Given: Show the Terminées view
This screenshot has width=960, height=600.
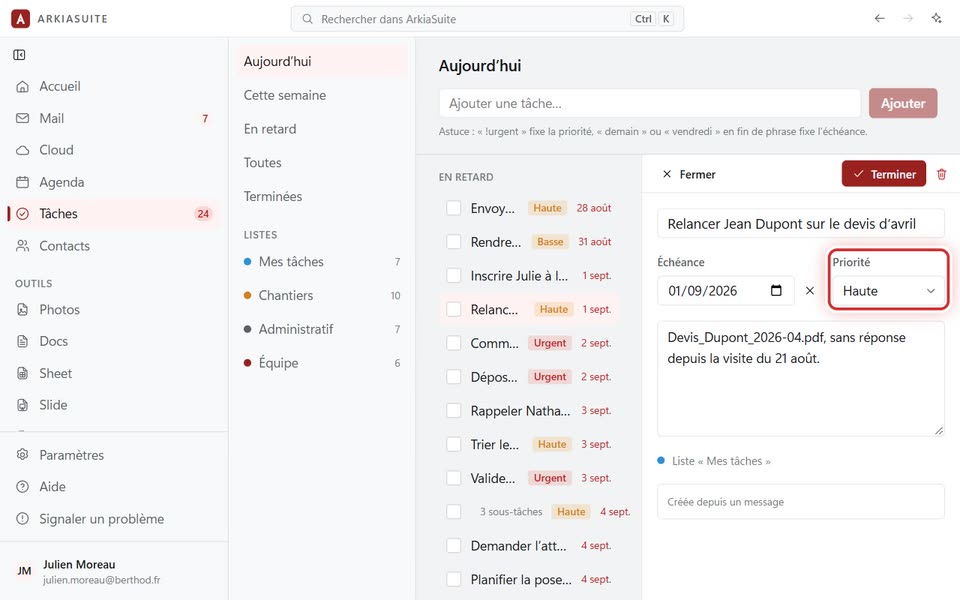Looking at the screenshot, I should pos(322,196).
